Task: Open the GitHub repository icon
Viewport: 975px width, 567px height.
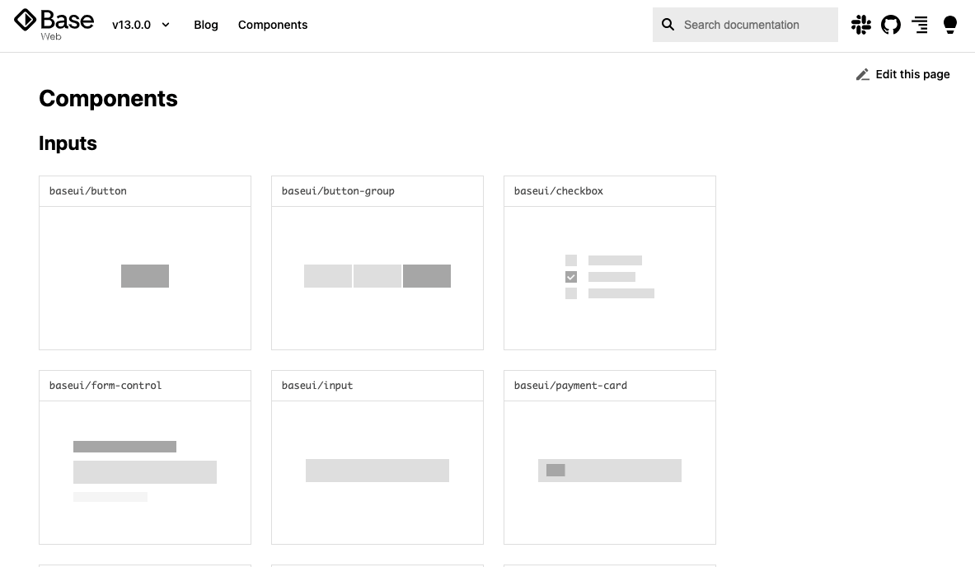Action: click(x=890, y=25)
